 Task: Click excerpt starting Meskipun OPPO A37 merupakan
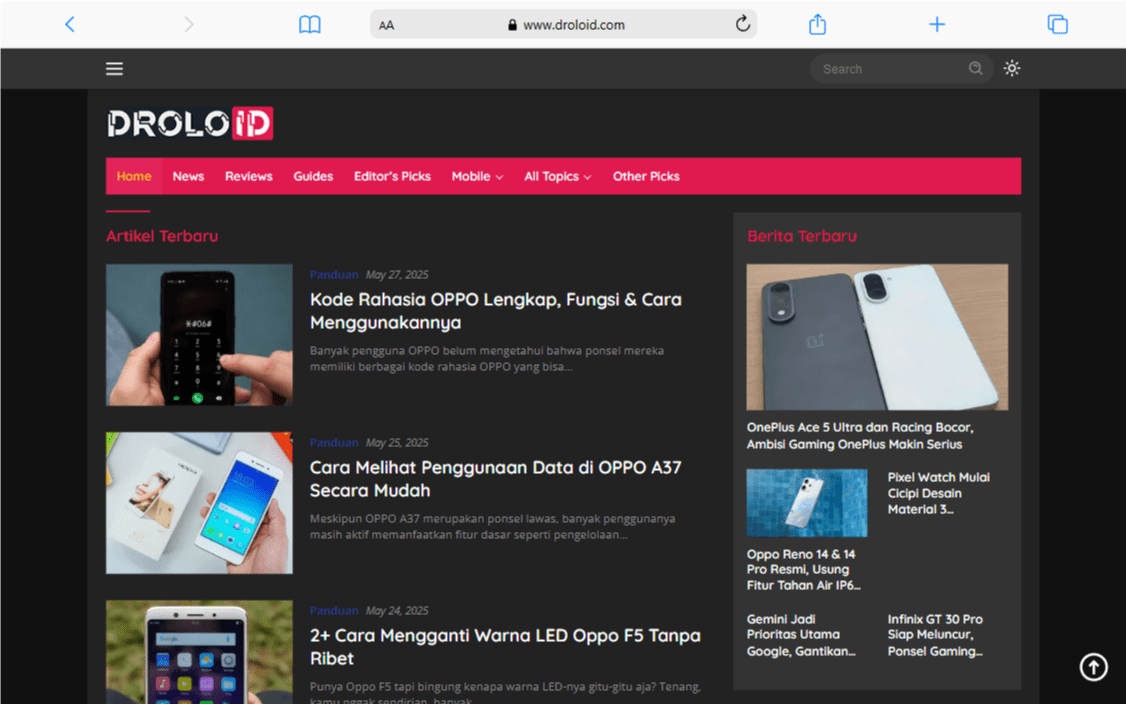pos(493,527)
